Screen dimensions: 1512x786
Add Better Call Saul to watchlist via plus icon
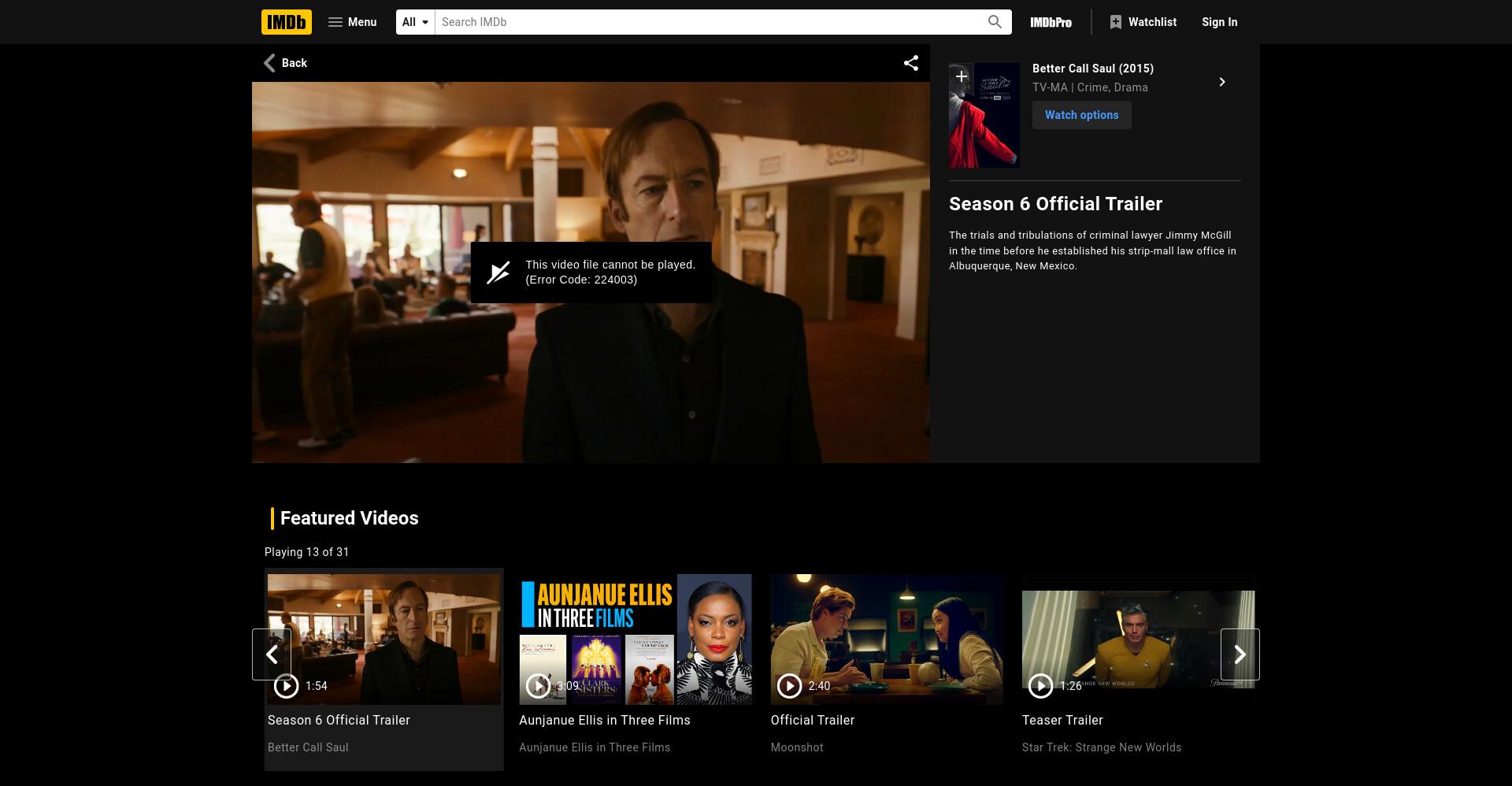pos(961,76)
